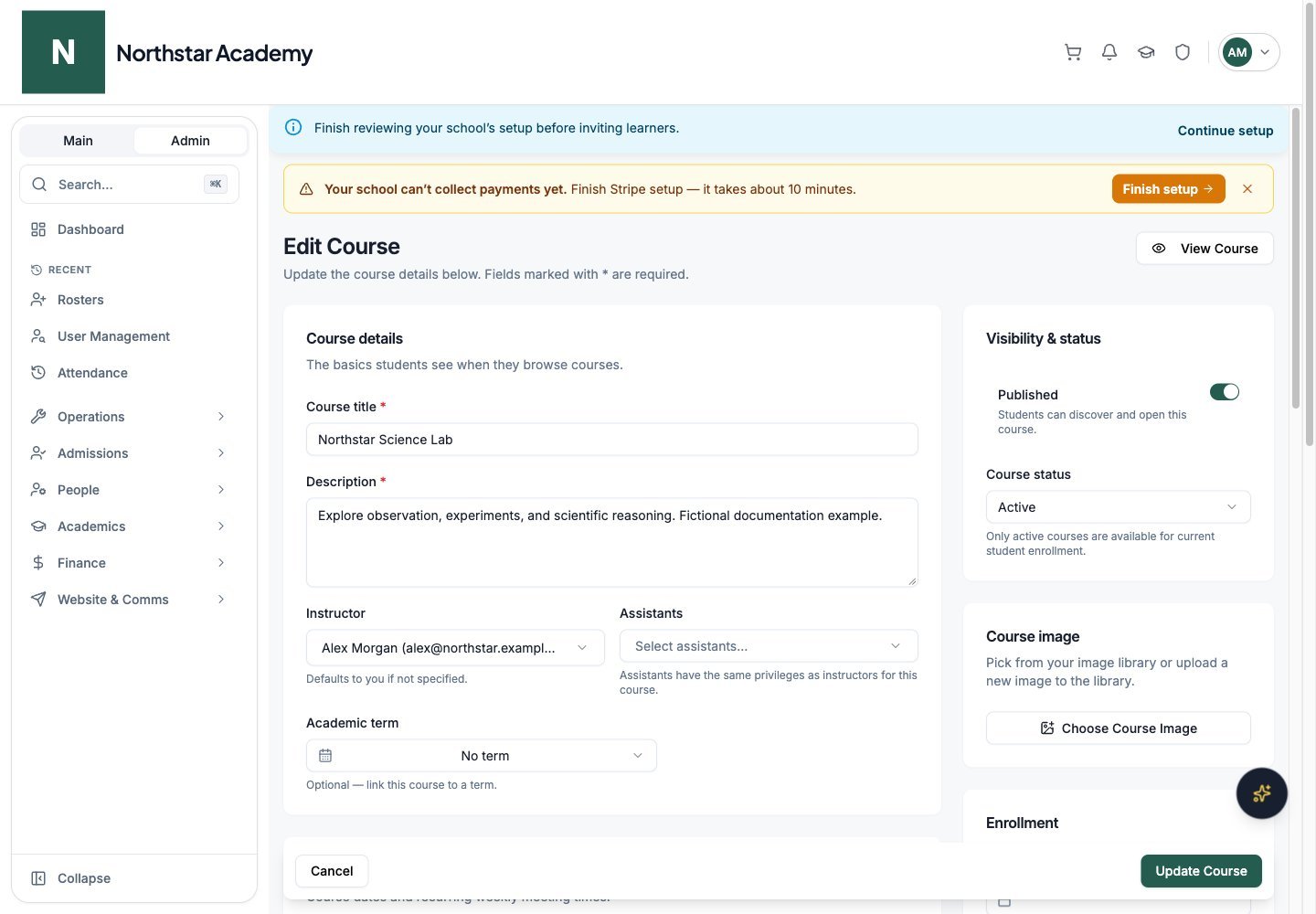Open the Course status dropdown
Viewport: 1316px width, 914px height.
pos(1118,507)
